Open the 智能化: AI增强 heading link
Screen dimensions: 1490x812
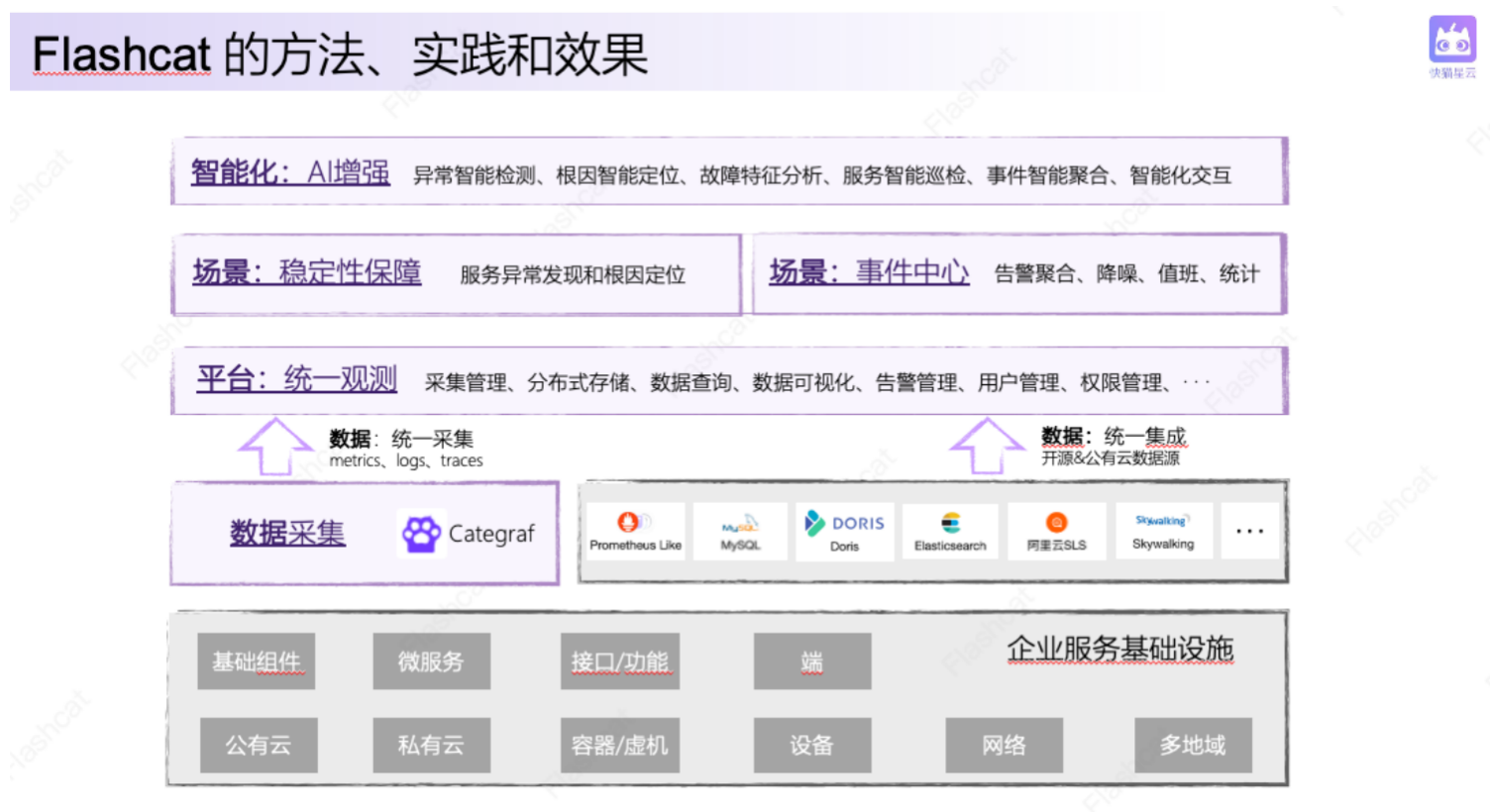click(x=290, y=172)
